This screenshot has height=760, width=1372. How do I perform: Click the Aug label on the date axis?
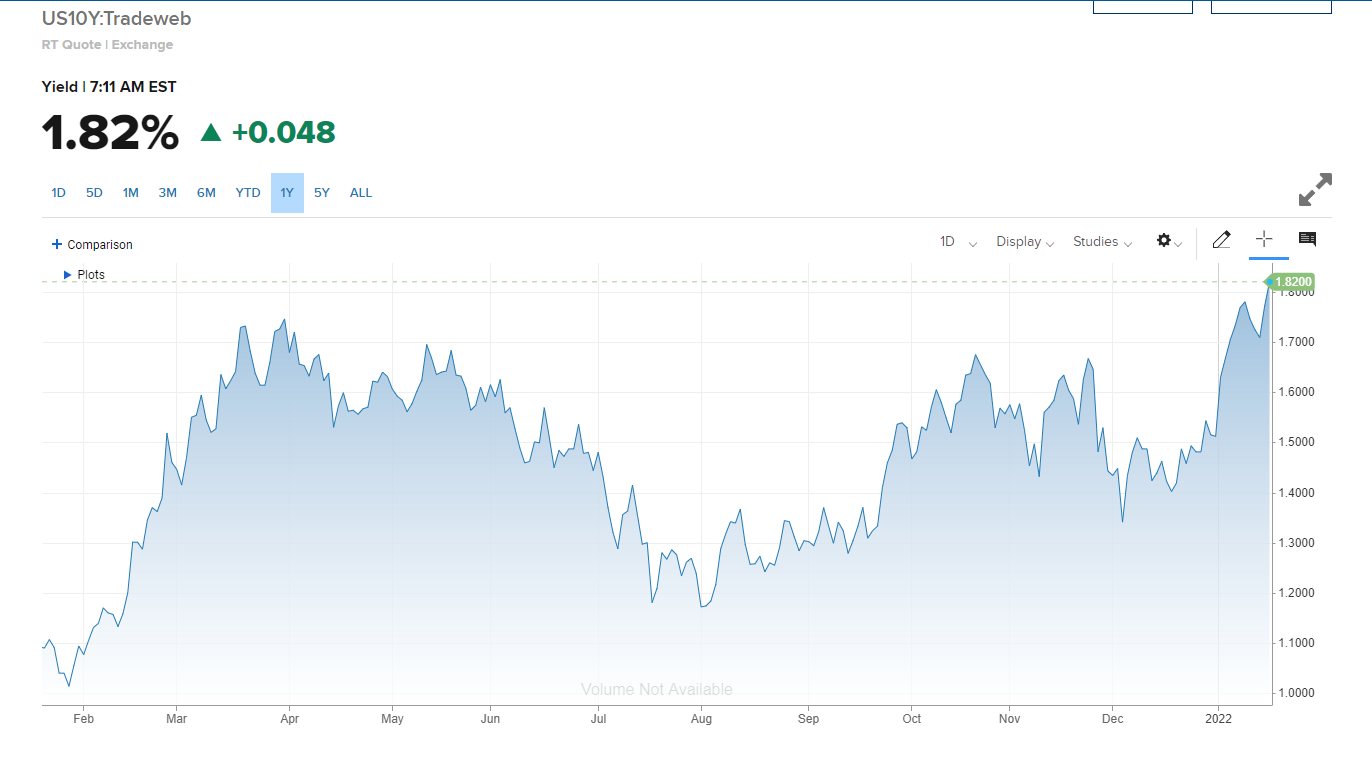point(701,718)
